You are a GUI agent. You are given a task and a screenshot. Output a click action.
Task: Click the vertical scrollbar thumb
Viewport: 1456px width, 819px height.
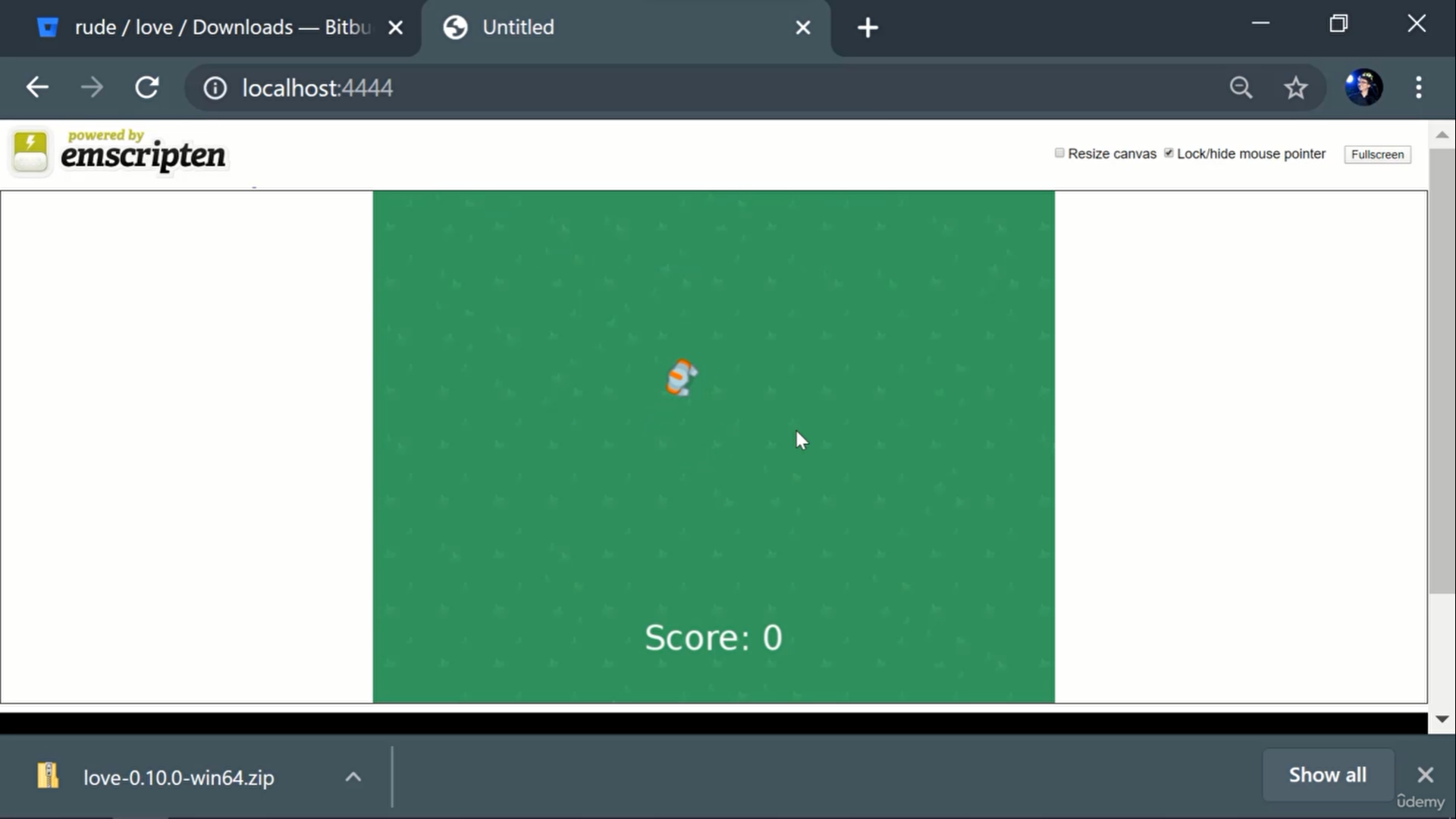tap(1442, 372)
